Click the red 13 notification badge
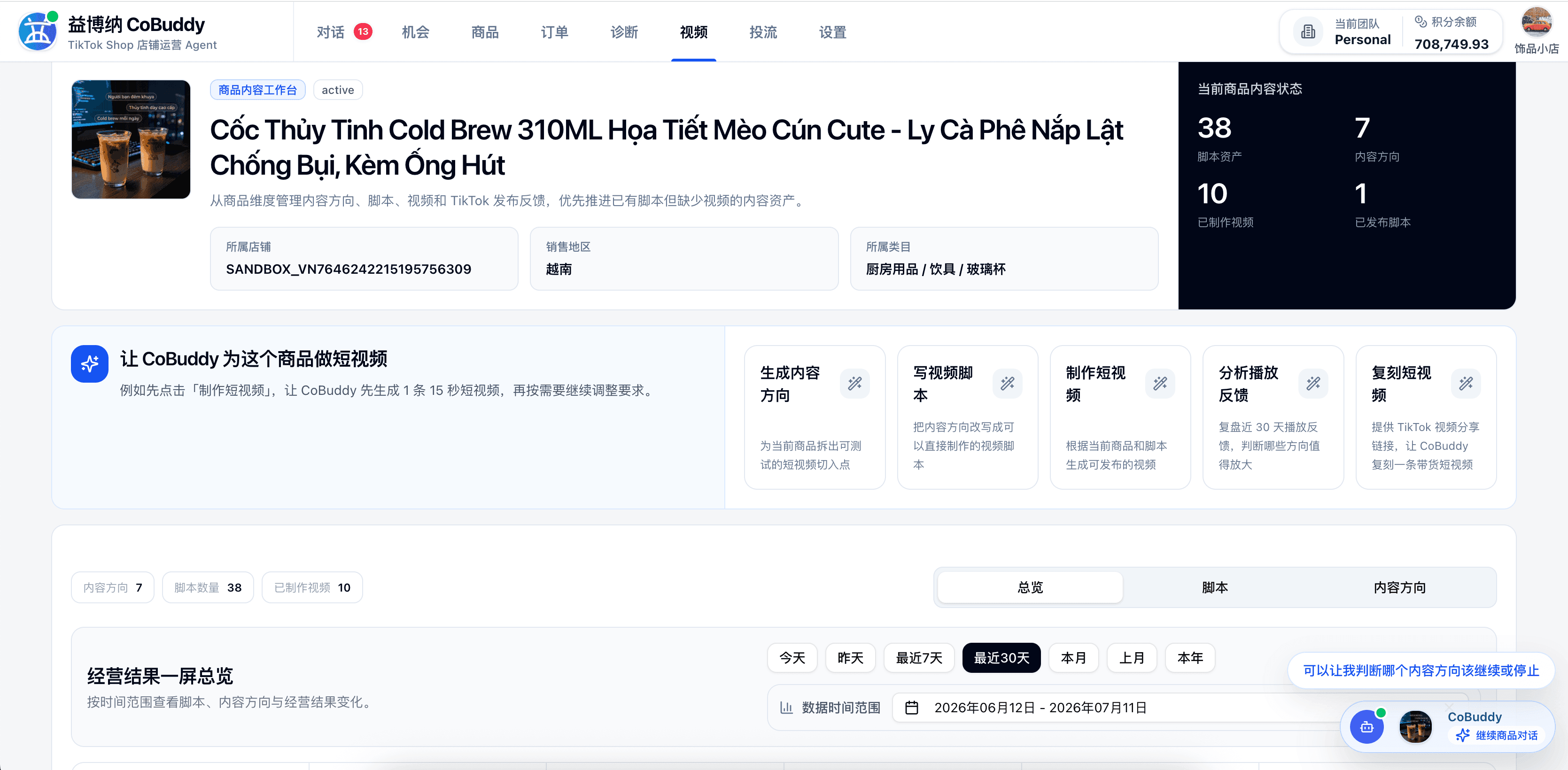 coord(363,31)
